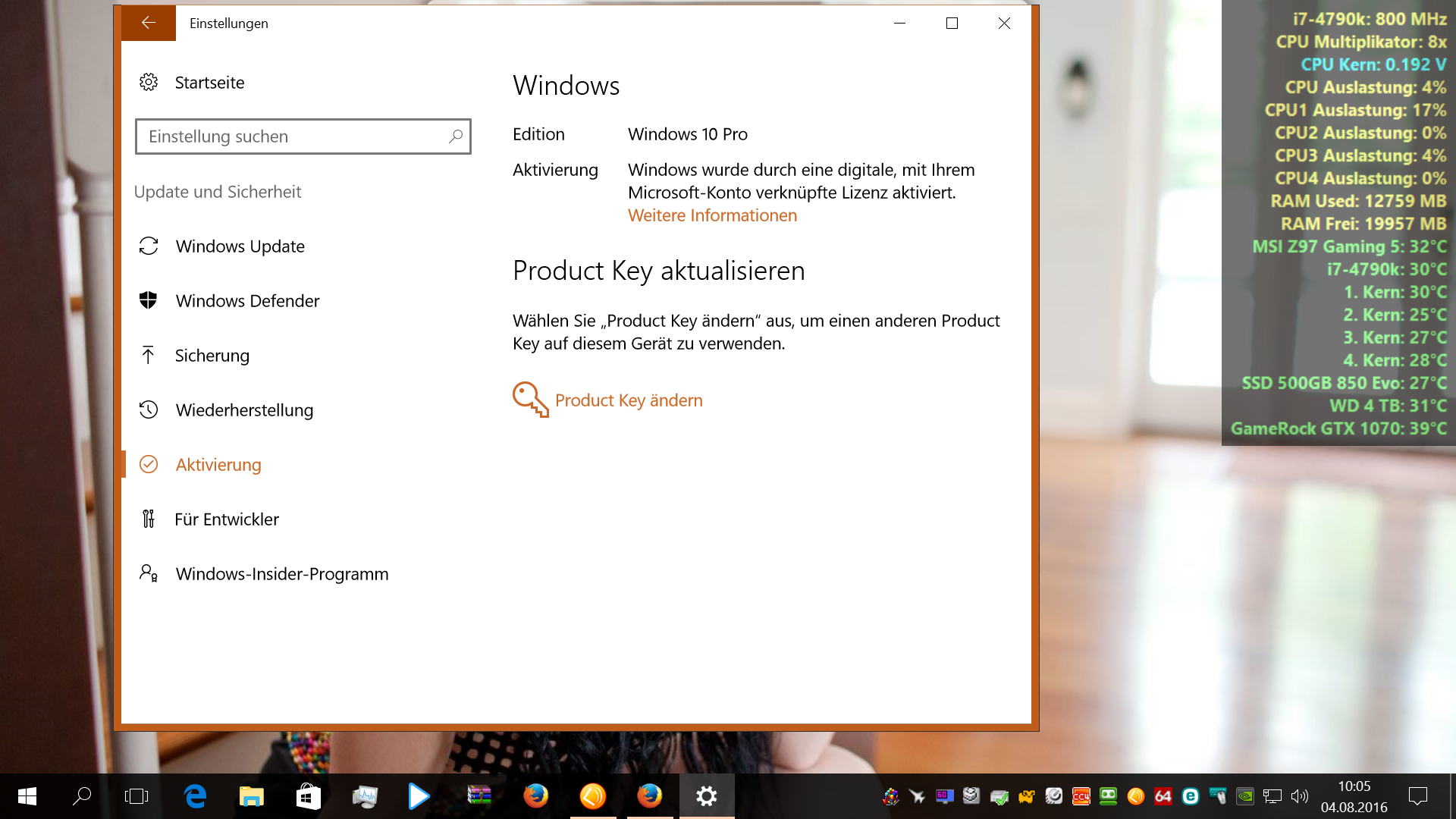
Task: Click the volume speaker tray icon
Action: click(x=1300, y=795)
